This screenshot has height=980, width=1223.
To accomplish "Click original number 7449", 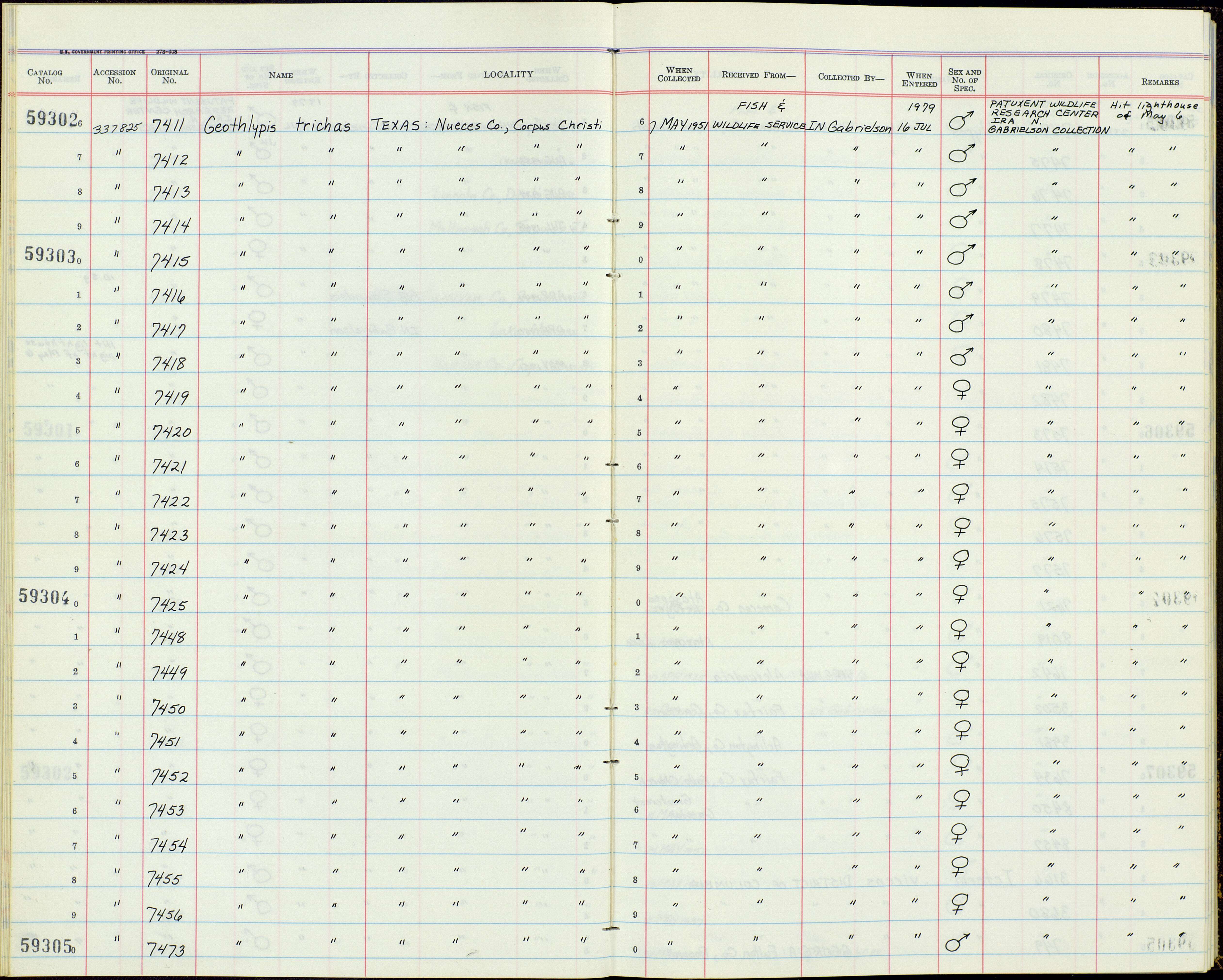I will 169,673.
